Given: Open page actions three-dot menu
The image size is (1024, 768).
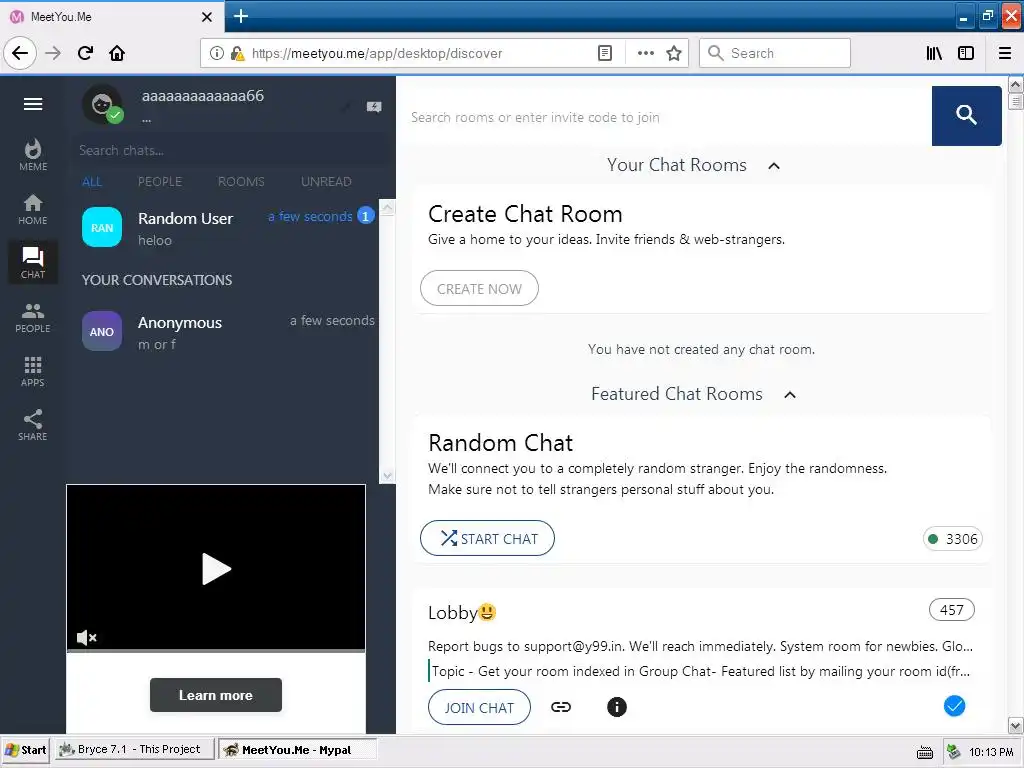Looking at the screenshot, I should [x=645, y=53].
